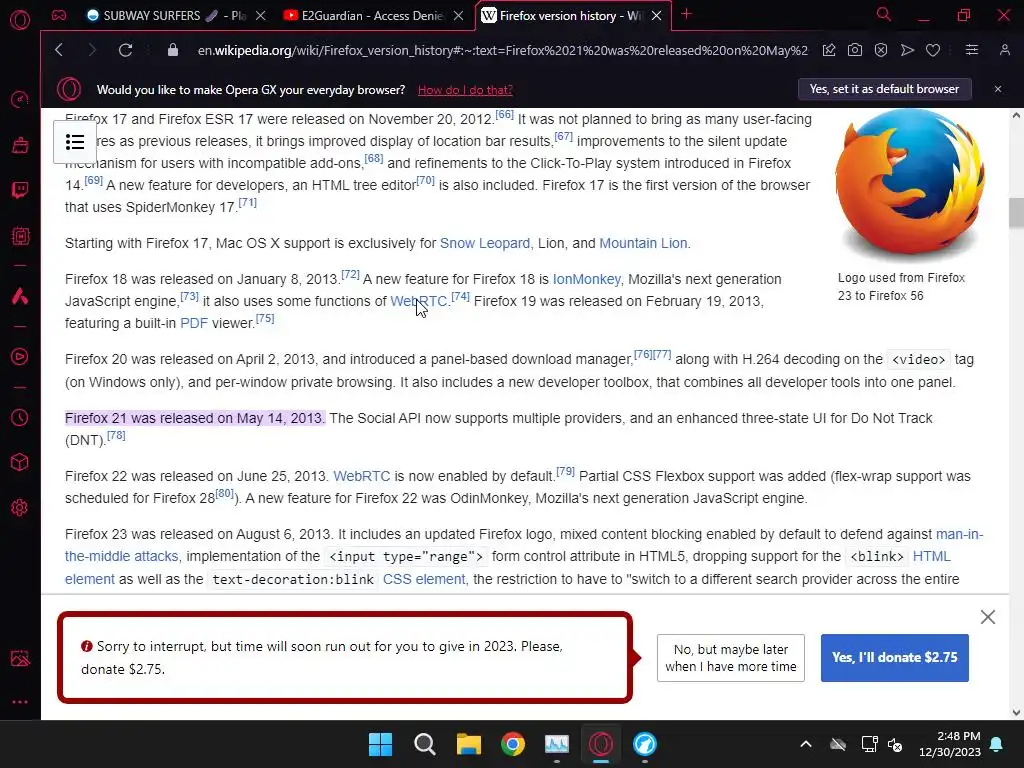
Task: Open Windows taskbar search
Action: click(424, 744)
